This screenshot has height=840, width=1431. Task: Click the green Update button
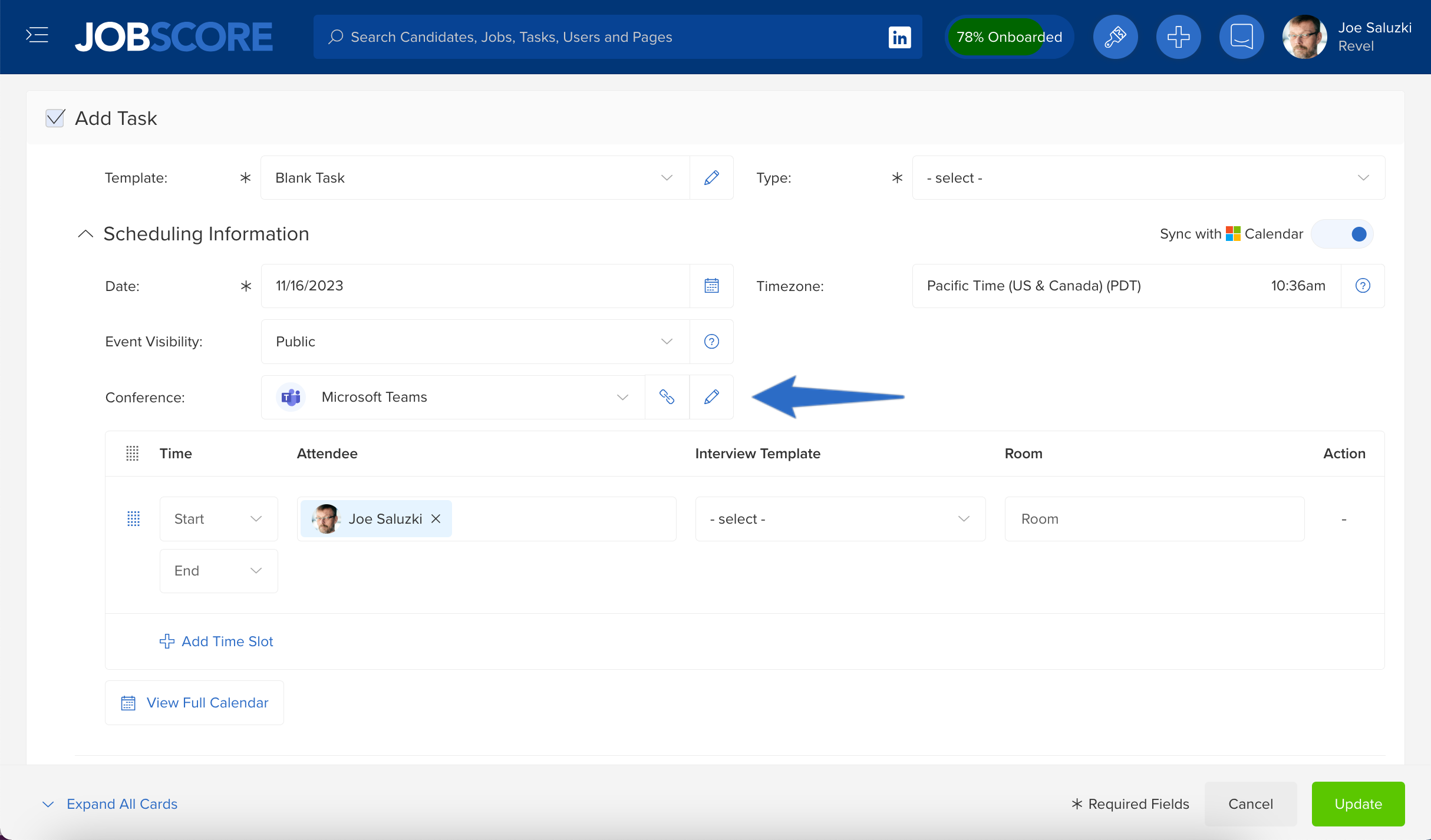point(1359,804)
